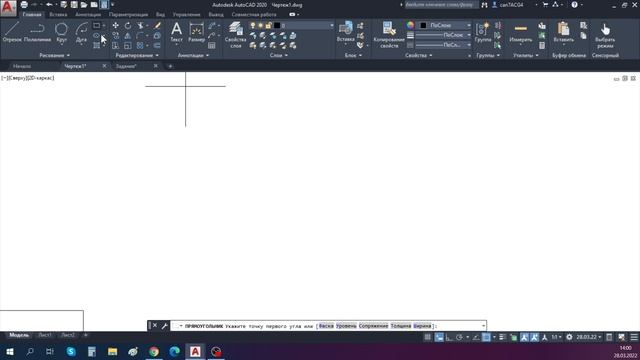Click the Модель model tab button
640x360 pixels.
point(19,335)
